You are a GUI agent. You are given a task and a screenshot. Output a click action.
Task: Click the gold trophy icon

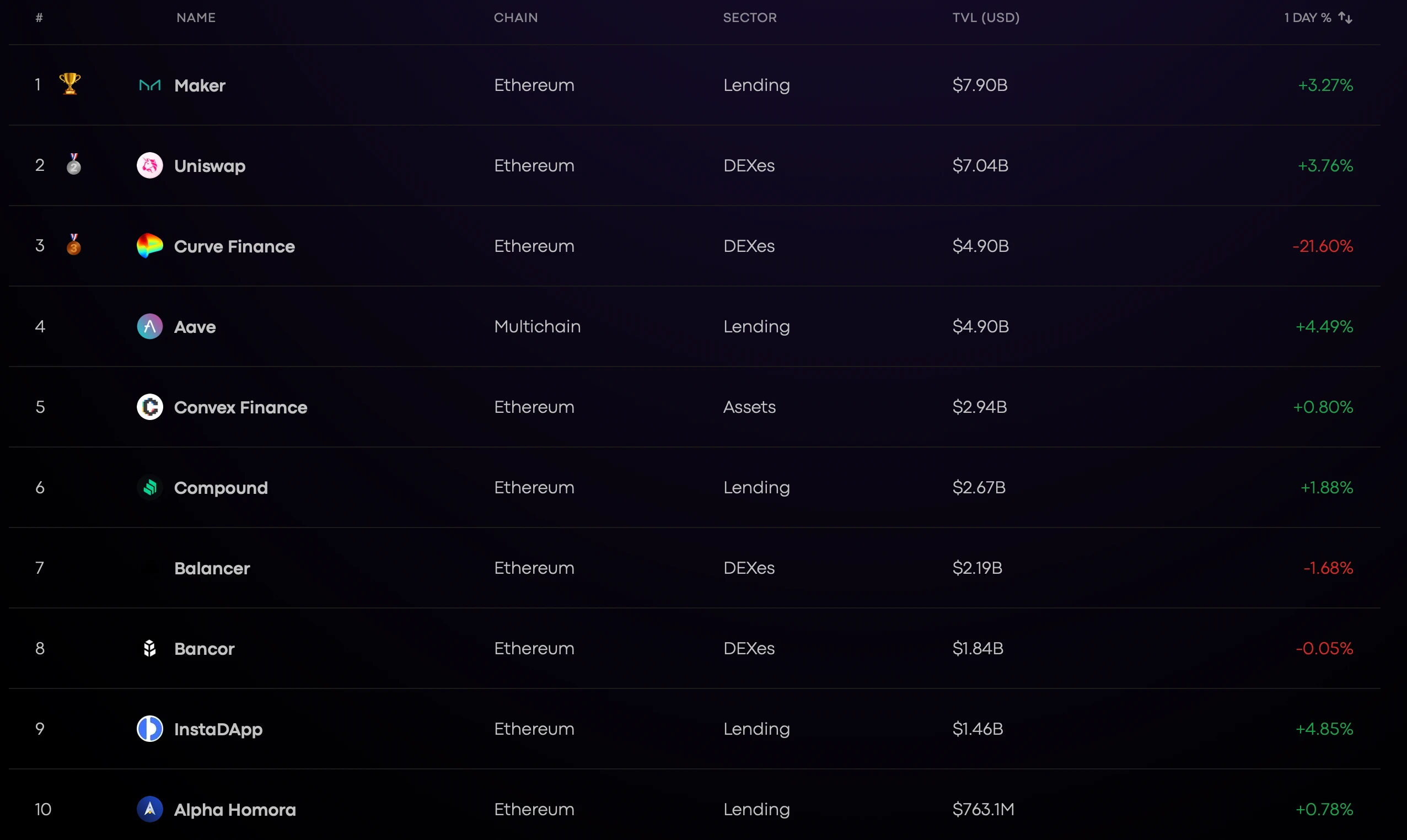point(70,84)
